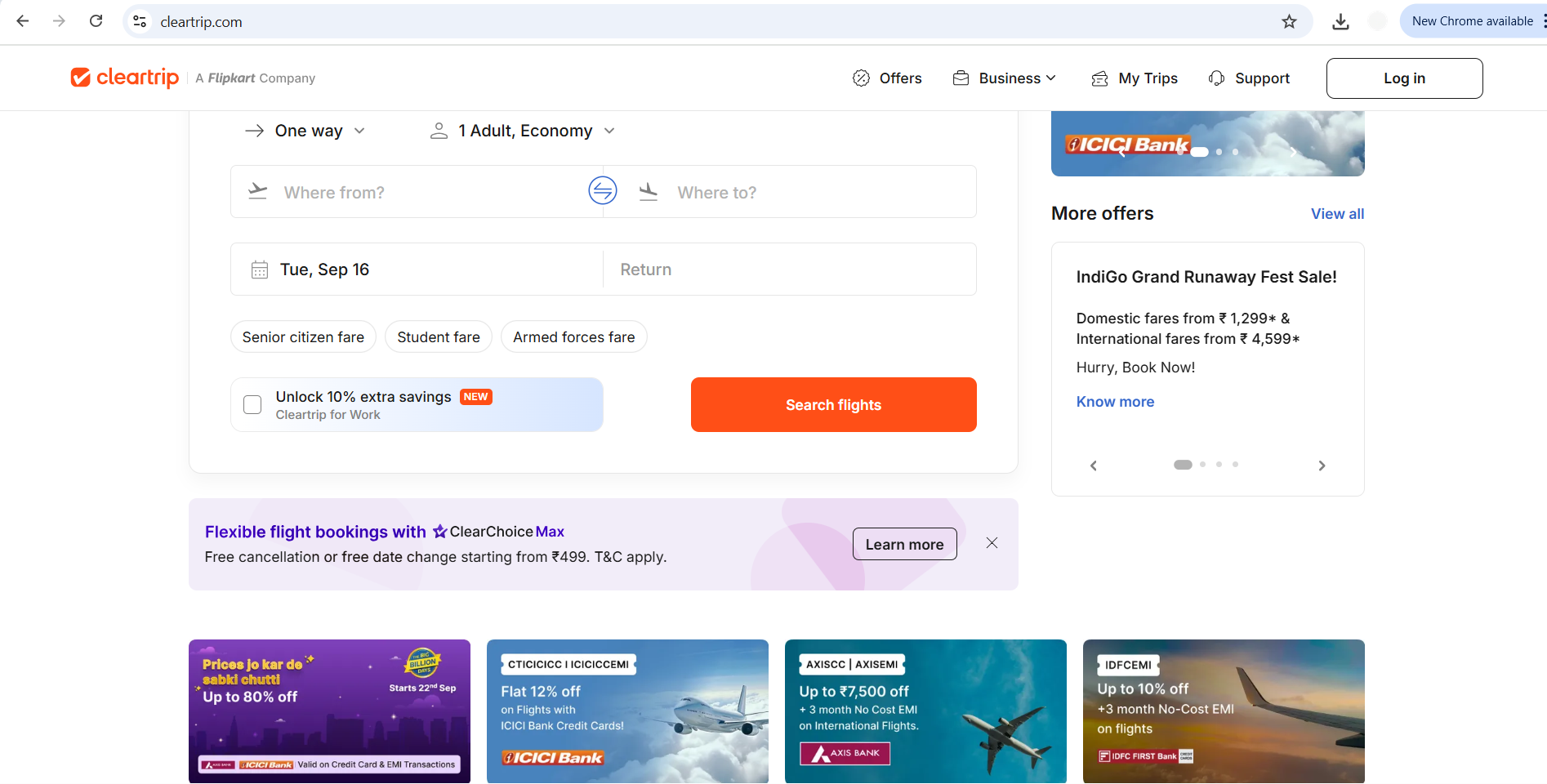Reload the page with the browser refresh icon
Image resolution: width=1547 pixels, height=784 pixels.
96,21
